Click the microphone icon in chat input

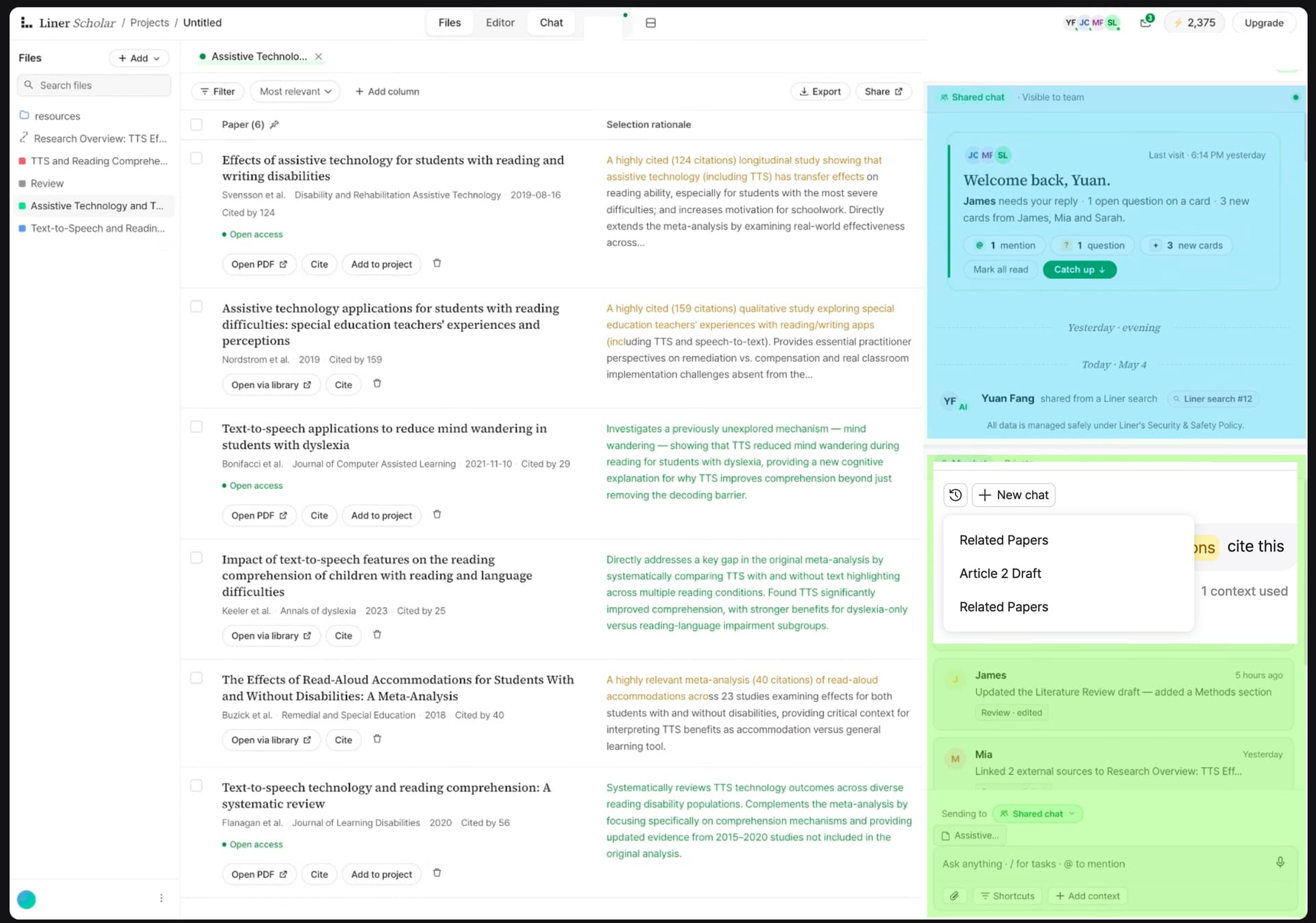point(1280,863)
